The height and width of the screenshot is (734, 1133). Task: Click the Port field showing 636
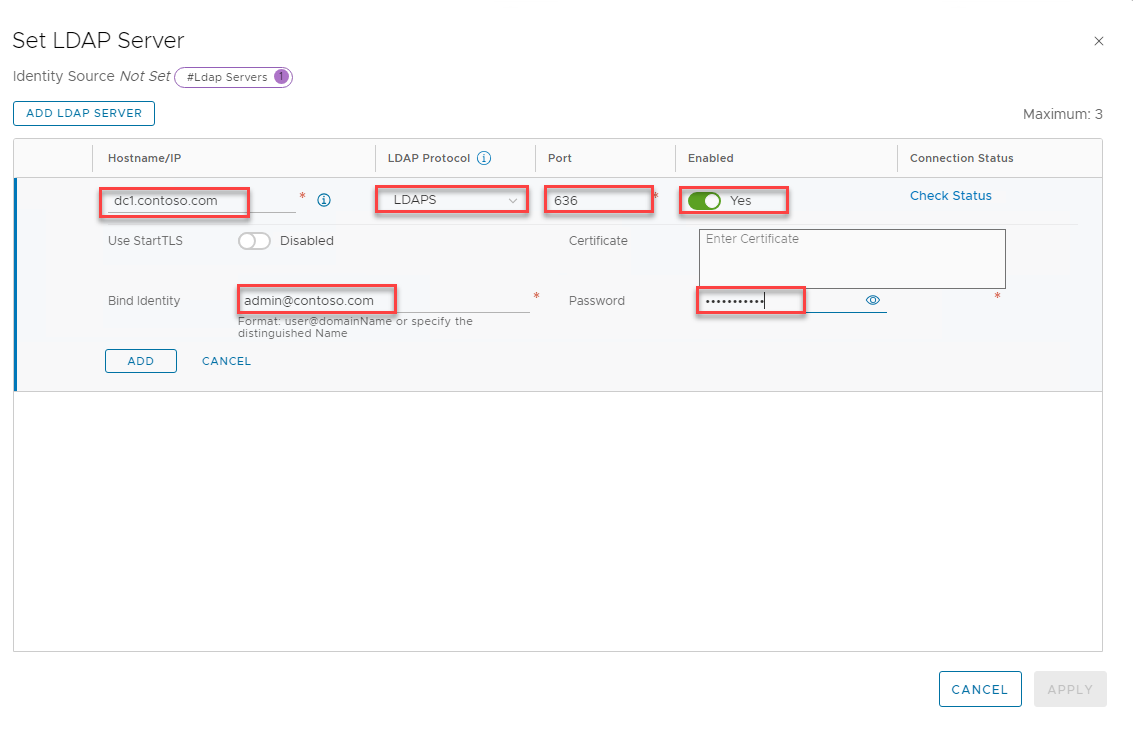point(598,199)
